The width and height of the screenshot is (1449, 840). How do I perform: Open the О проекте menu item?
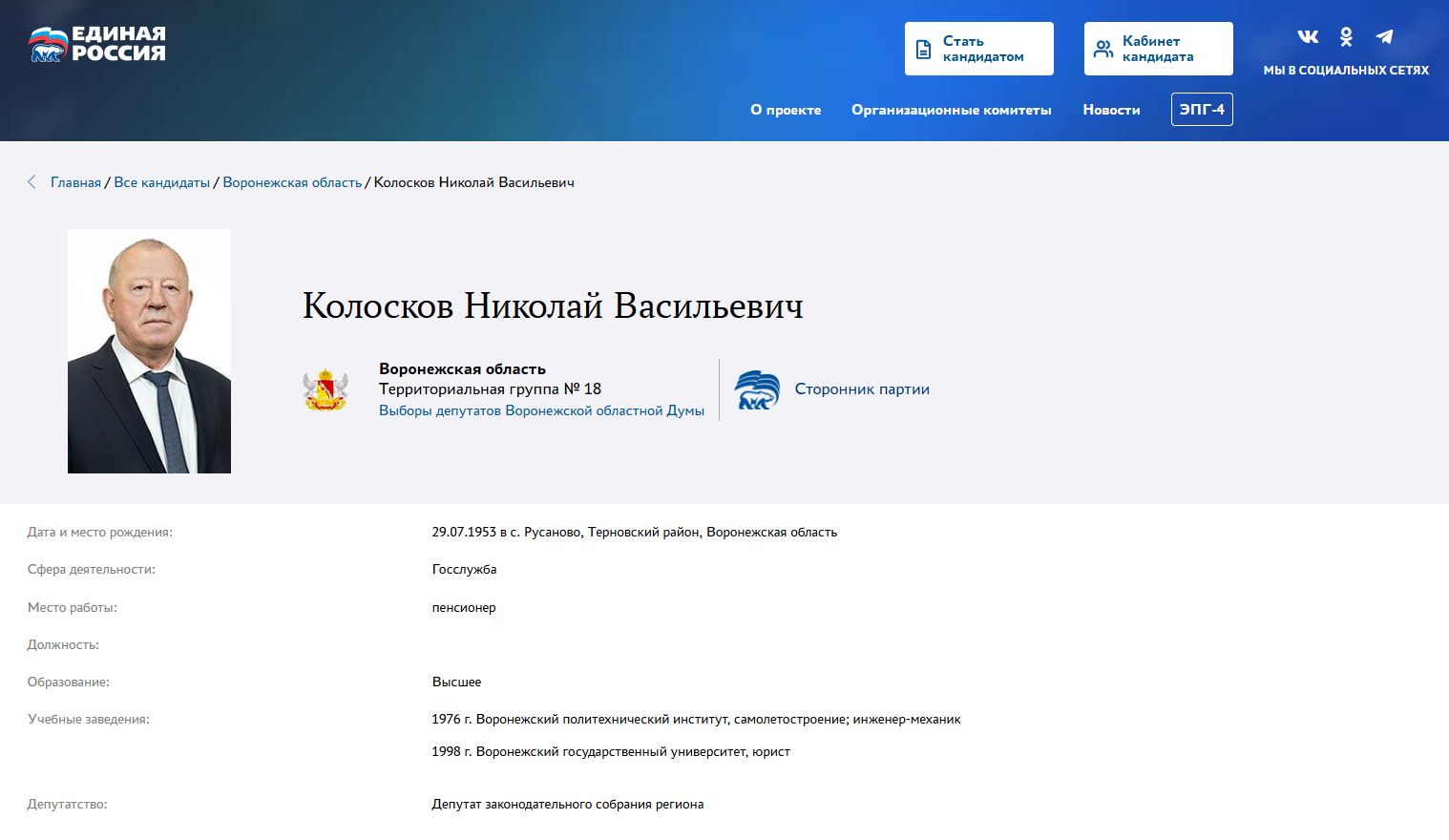786,110
